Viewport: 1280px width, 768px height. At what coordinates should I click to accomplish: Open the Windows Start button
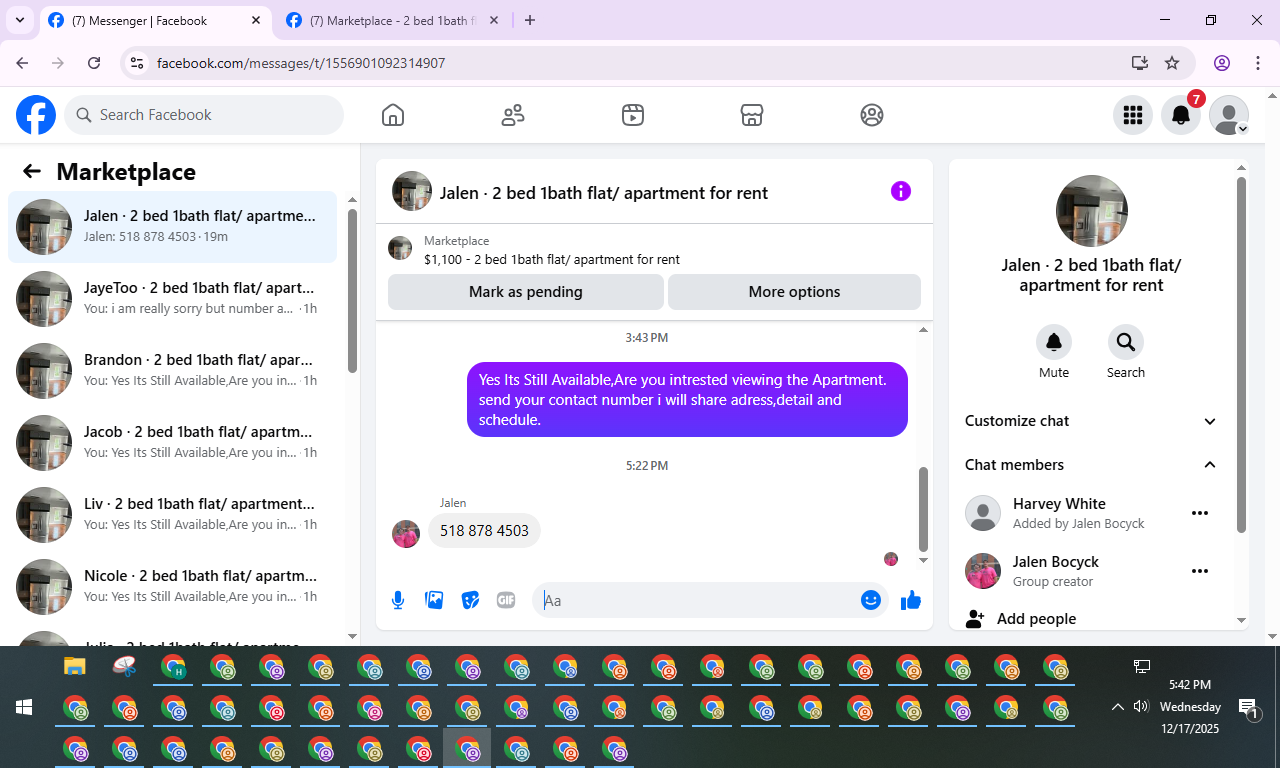tap(24, 707)
